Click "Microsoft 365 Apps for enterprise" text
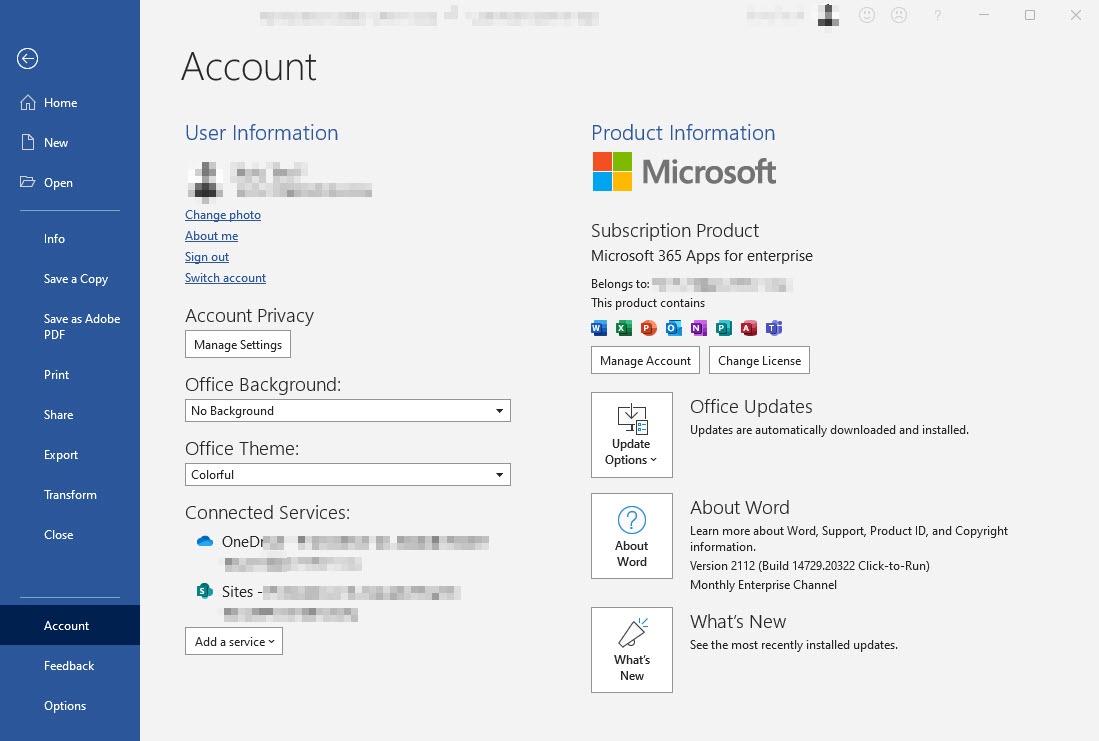The height and width of the screenshot is (741, 1099). pyautogui.click(x=702, y=256)
